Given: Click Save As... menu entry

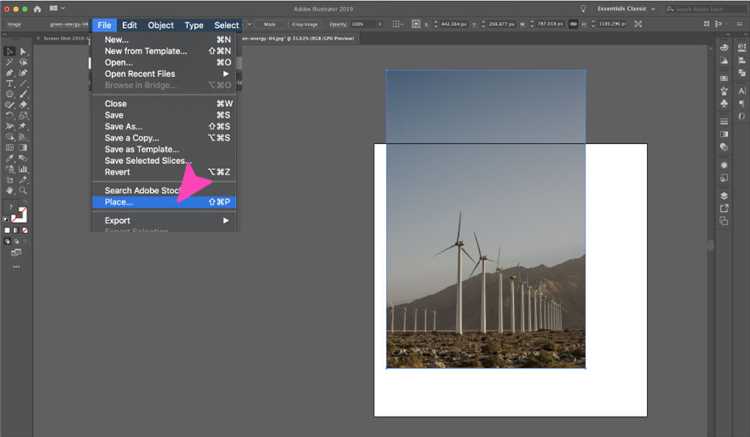Looking at the screenshot, I should (124, 127).
